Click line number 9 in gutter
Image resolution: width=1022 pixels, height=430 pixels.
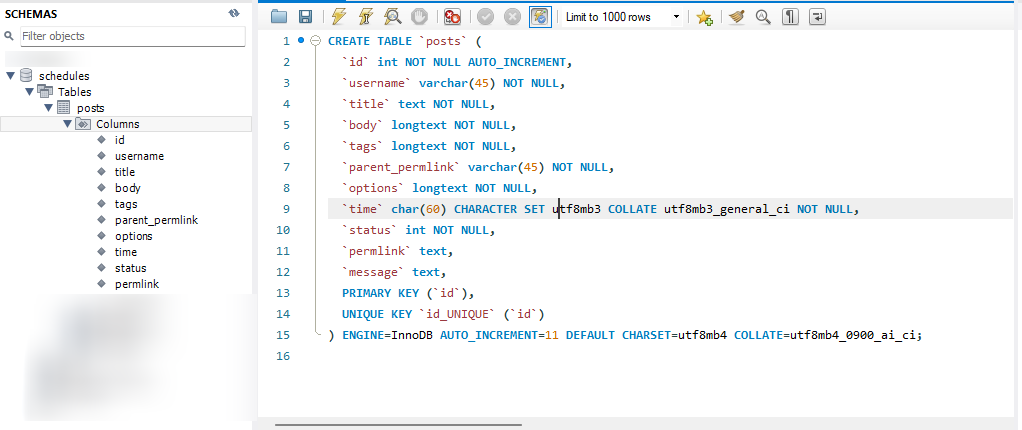[x=286, y=208]
